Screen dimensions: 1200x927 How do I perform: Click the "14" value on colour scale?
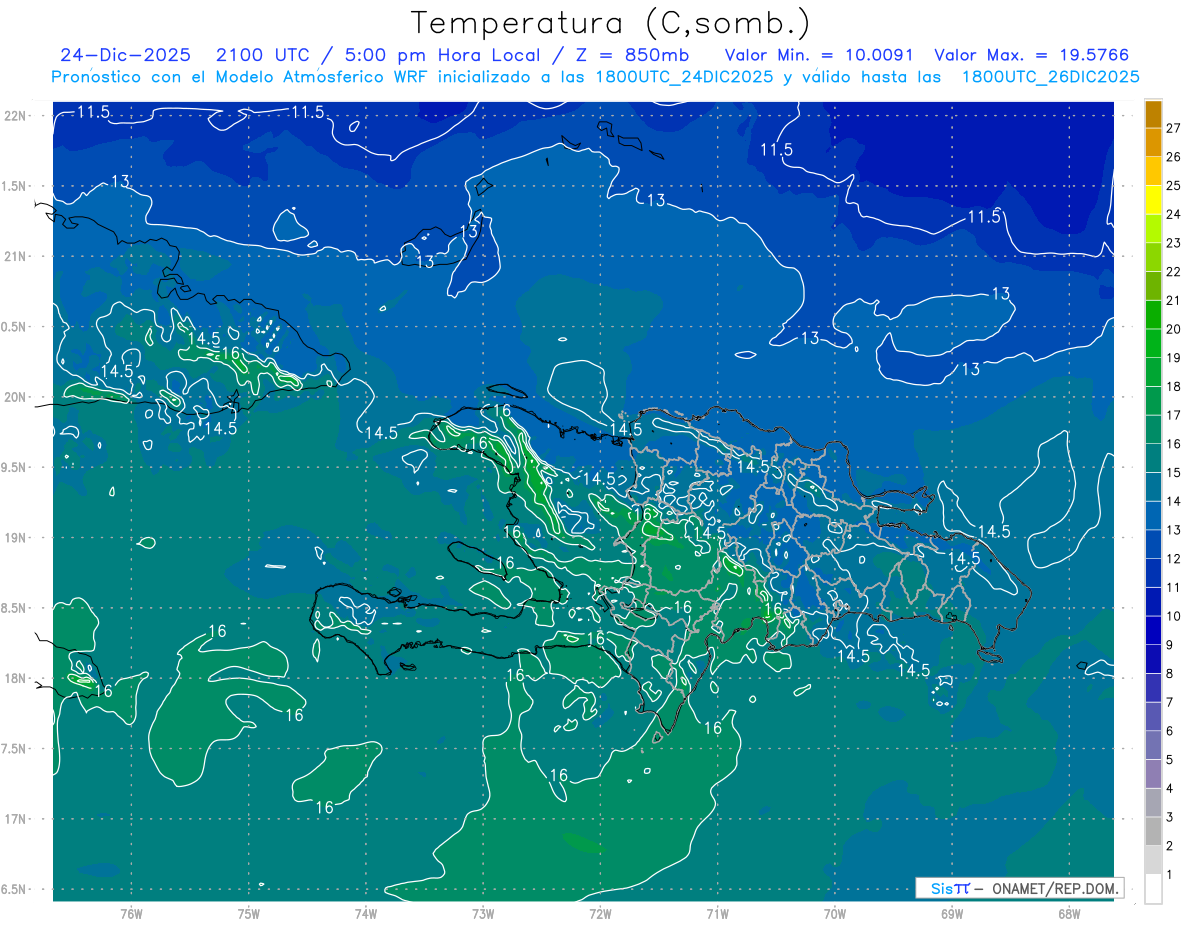coord(1174,501)
